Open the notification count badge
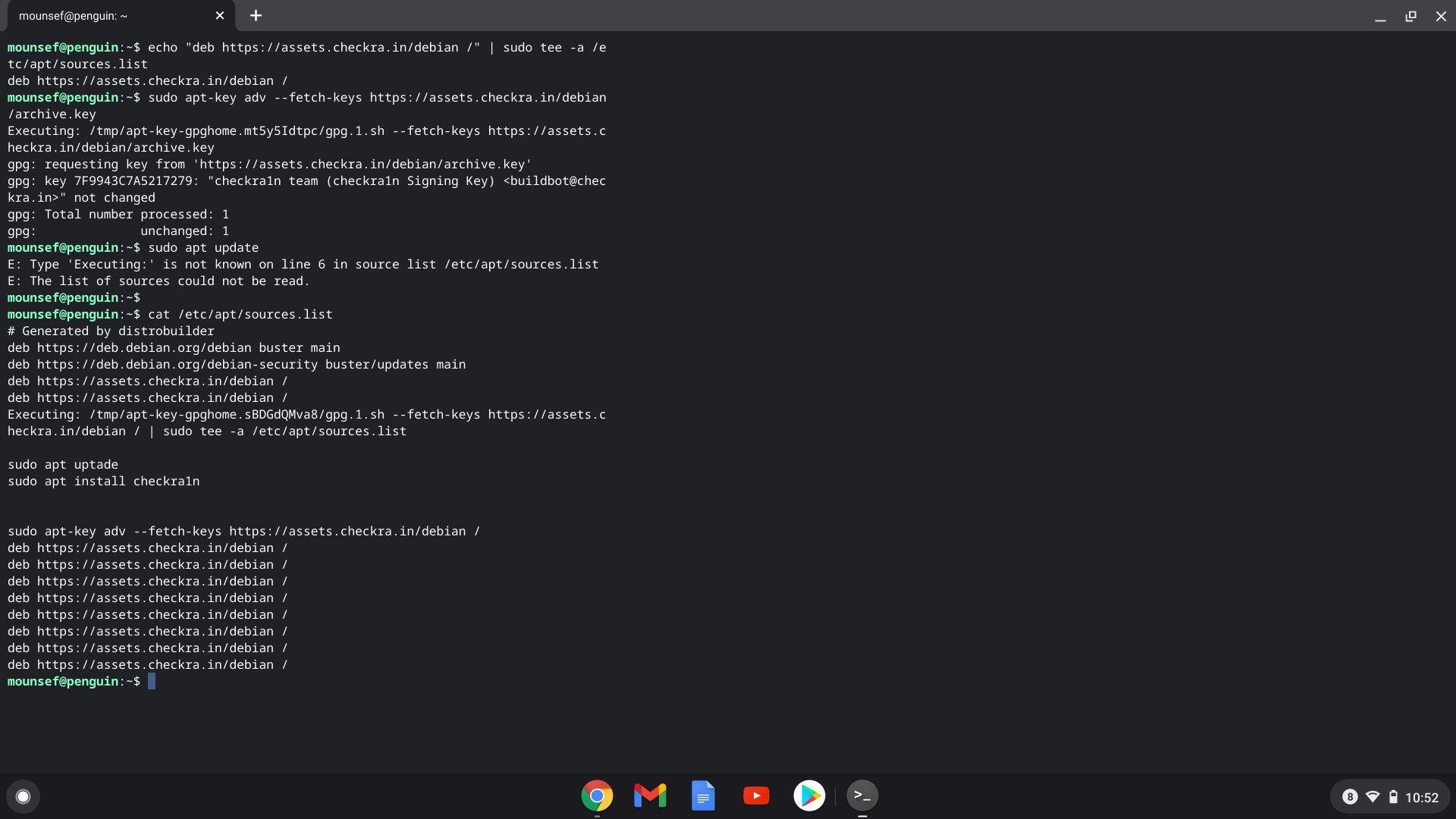Image resolution: width=1456 pixels, height=819 pixels. coord(1350,797)
